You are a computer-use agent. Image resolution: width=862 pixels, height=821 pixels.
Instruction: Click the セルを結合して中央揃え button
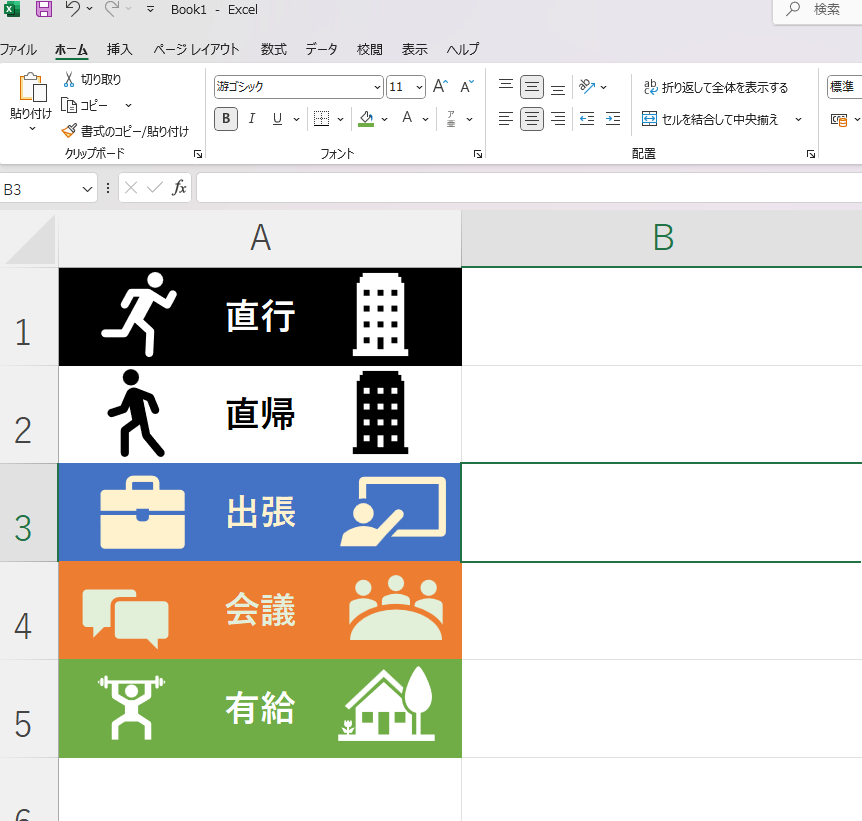tap(710, 119)
